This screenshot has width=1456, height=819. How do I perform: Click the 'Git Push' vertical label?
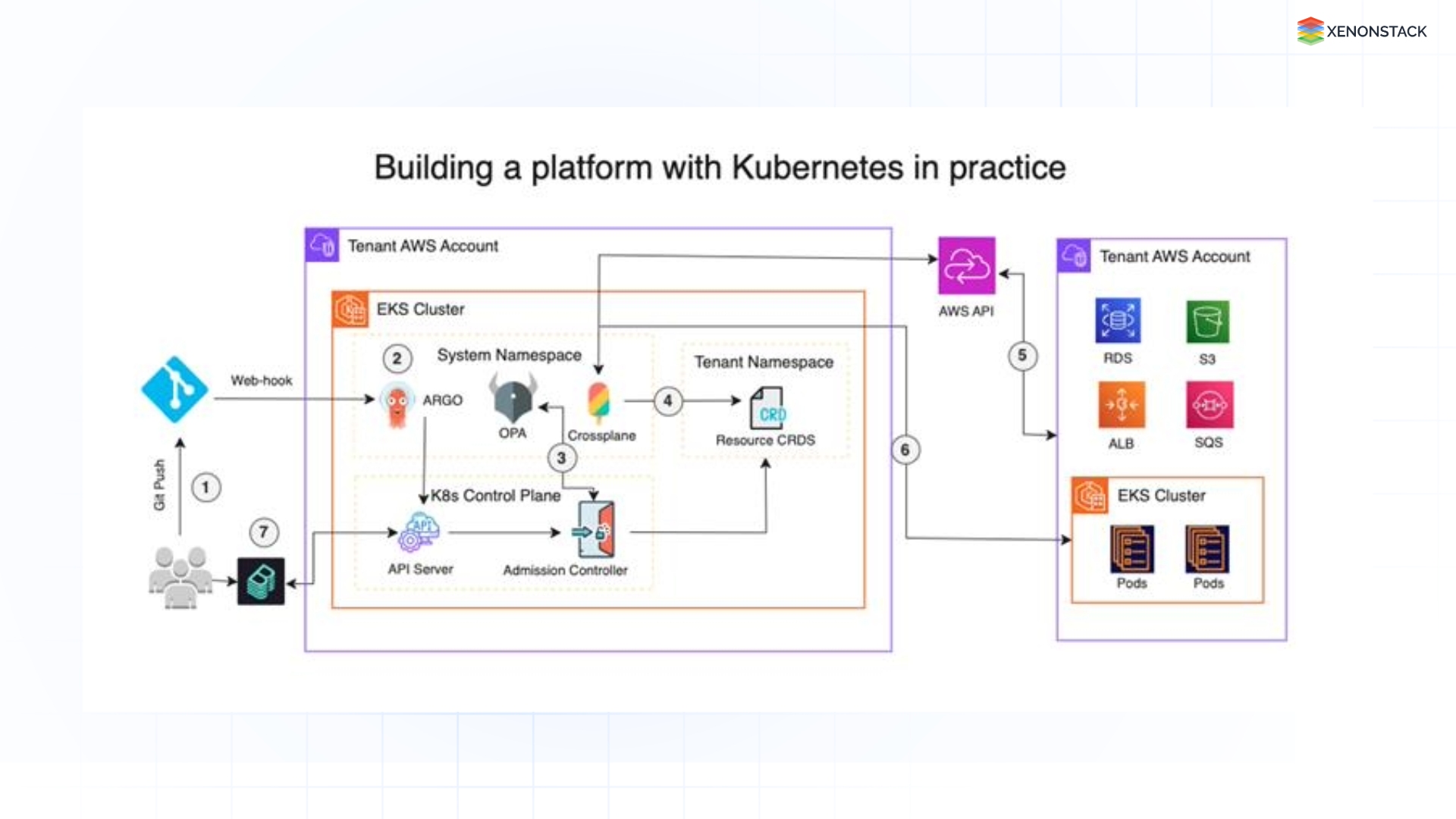(159, 485)
